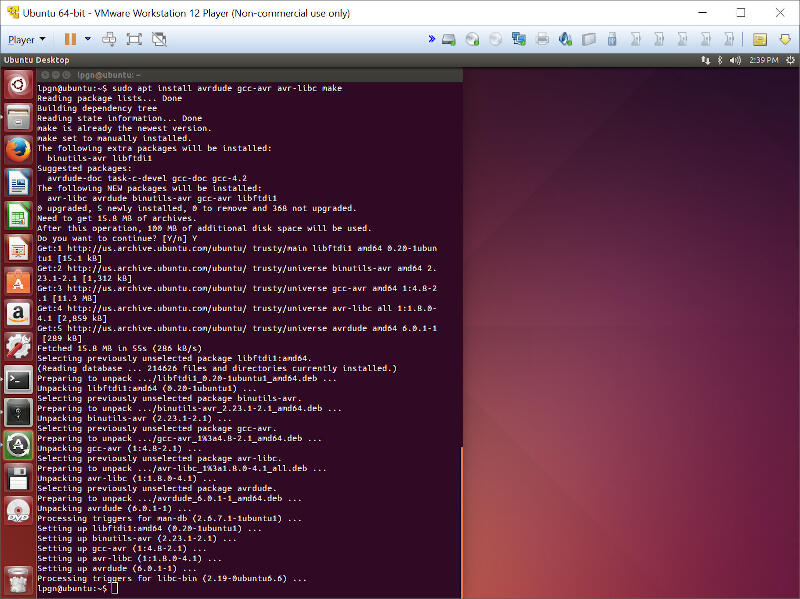Click the printer device icon
The height and width of the screenshot is (599, 800).
[542, 39]
